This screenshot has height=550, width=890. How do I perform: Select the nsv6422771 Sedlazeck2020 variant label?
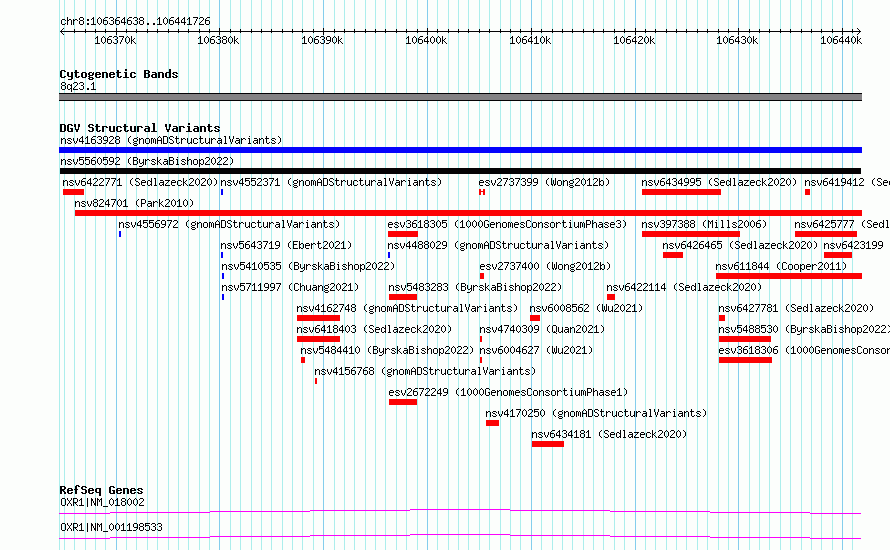pos(140,182)
